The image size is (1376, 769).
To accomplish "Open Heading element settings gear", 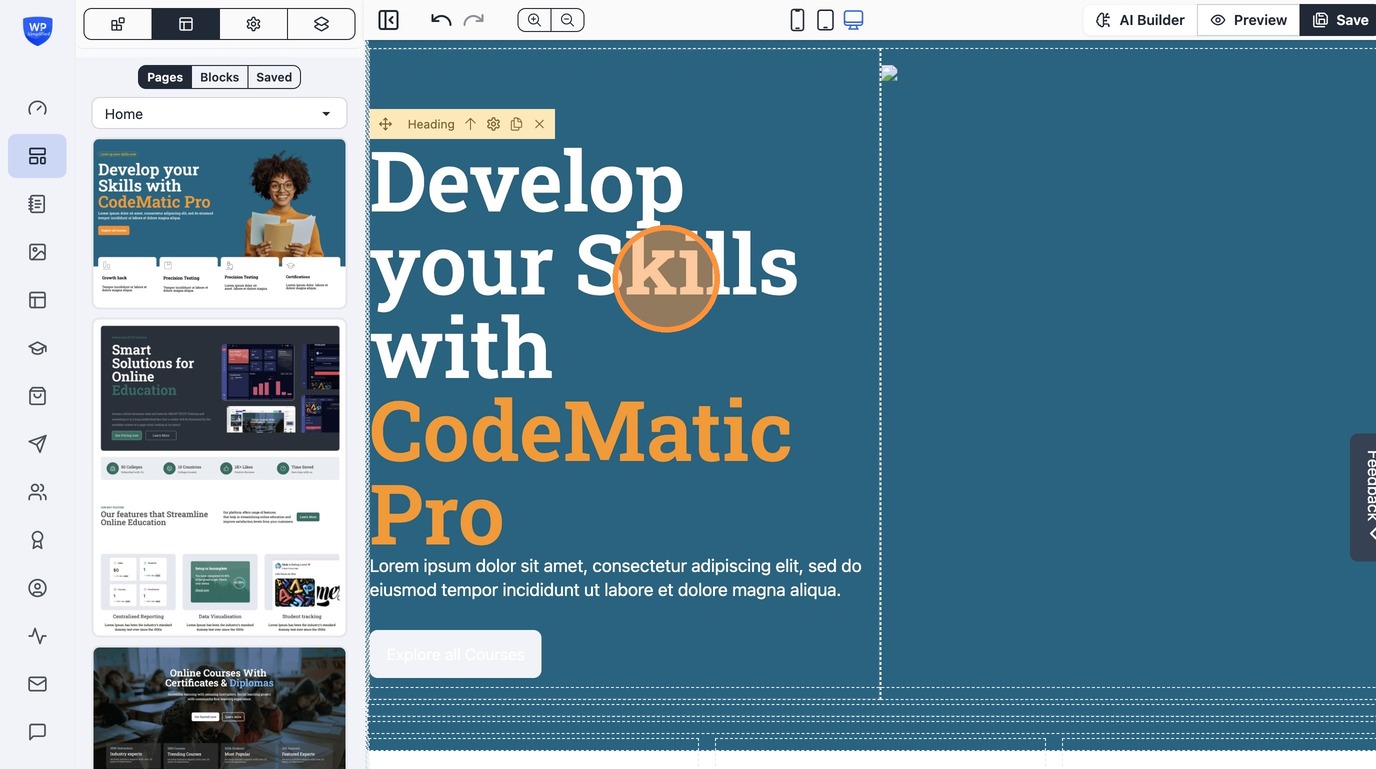I will click(x=493, y=124).
